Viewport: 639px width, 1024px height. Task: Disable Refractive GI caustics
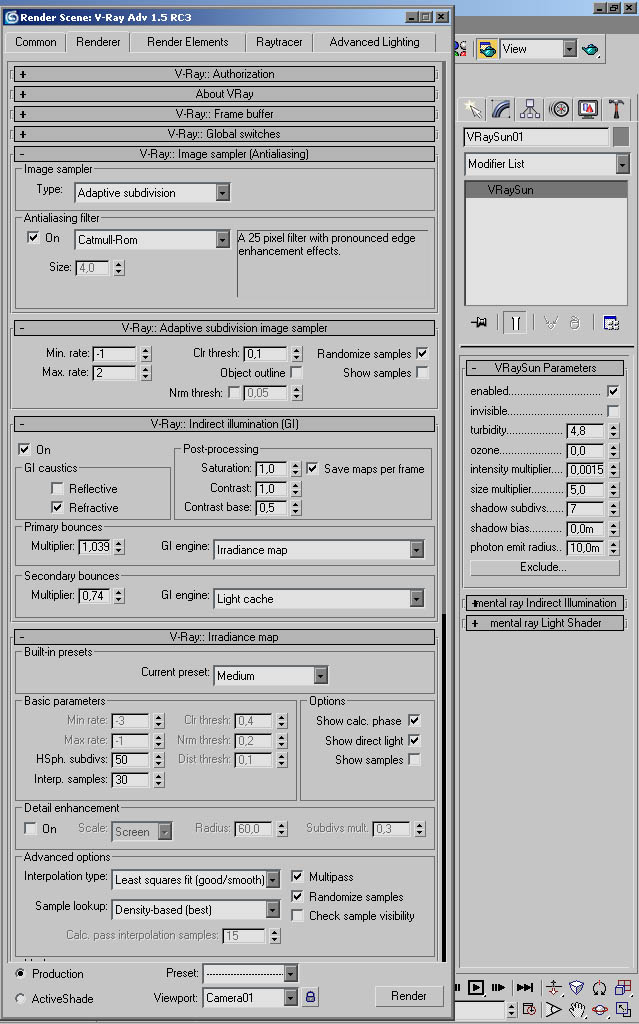coord(57,507)
